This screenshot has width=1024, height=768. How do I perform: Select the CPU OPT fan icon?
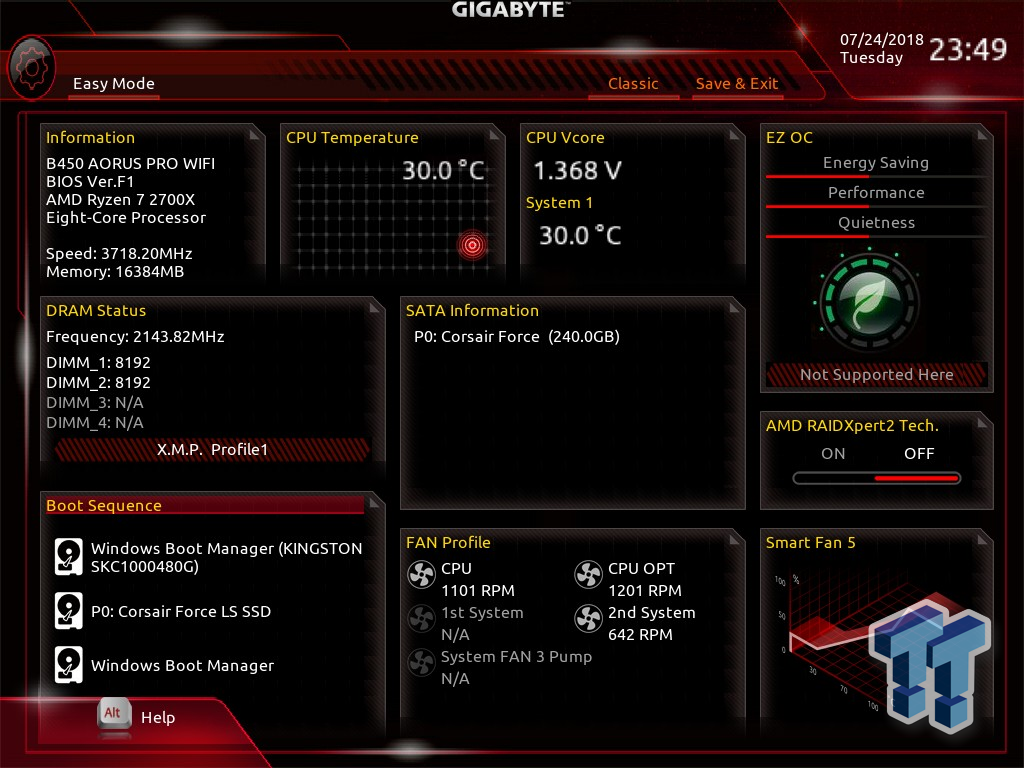(588, 575)
